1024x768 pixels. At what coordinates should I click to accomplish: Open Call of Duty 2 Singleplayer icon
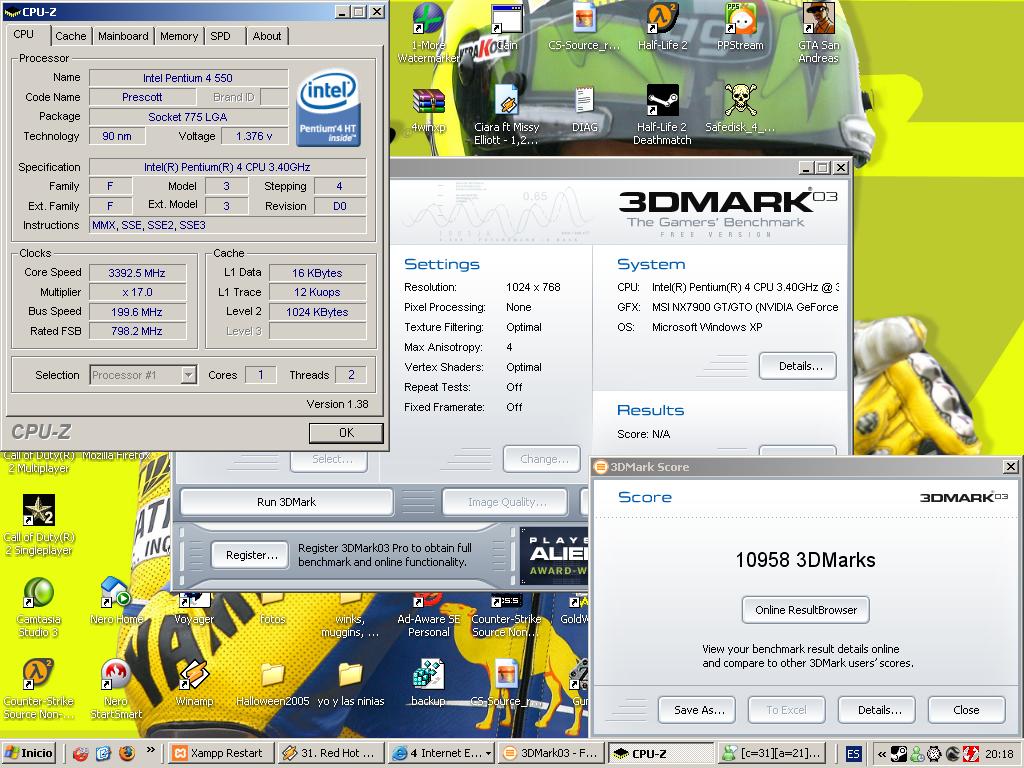click(38, 511)
